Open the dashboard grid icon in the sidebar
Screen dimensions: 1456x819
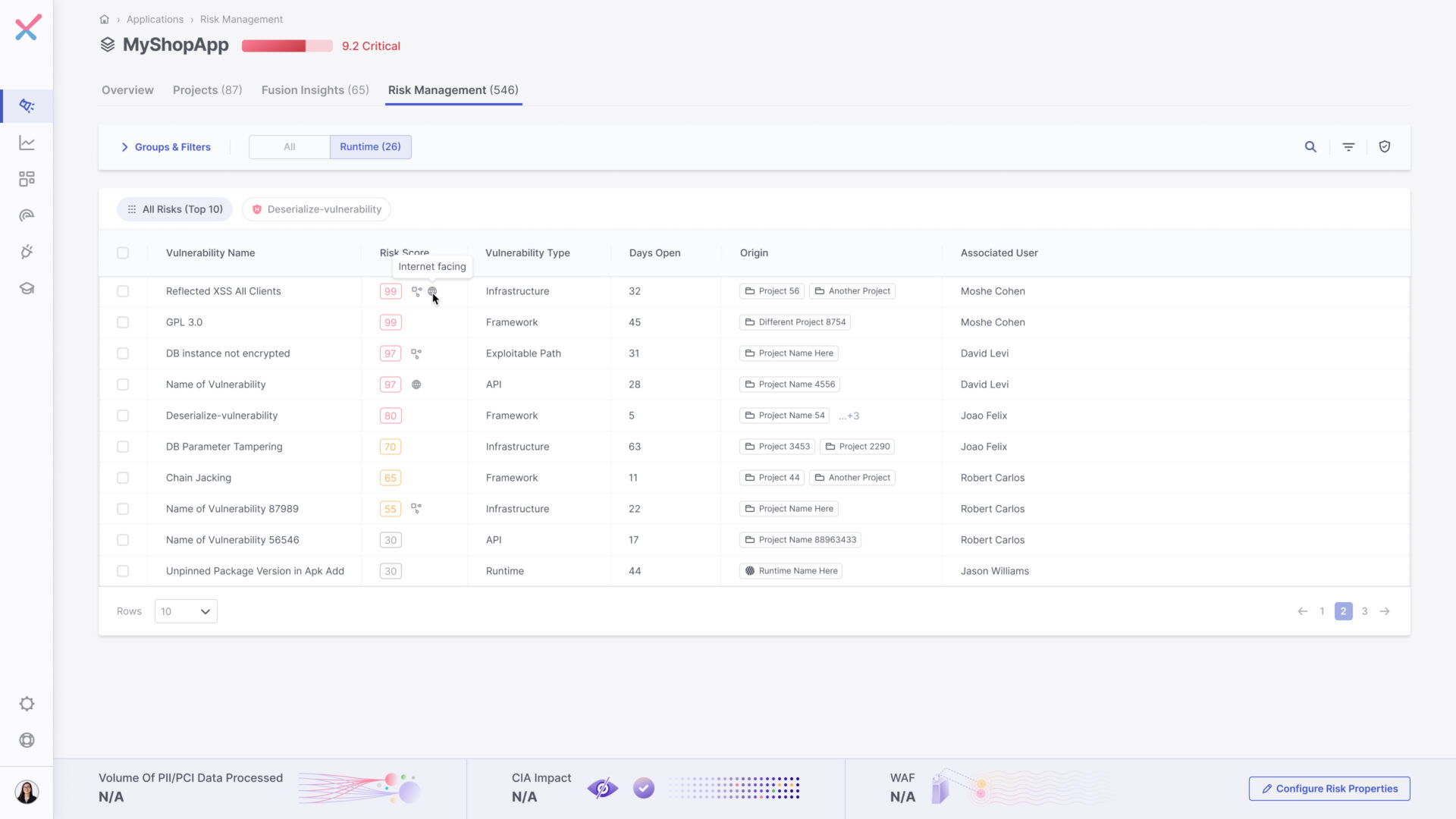pyautogui.click(x=27, y=178)
